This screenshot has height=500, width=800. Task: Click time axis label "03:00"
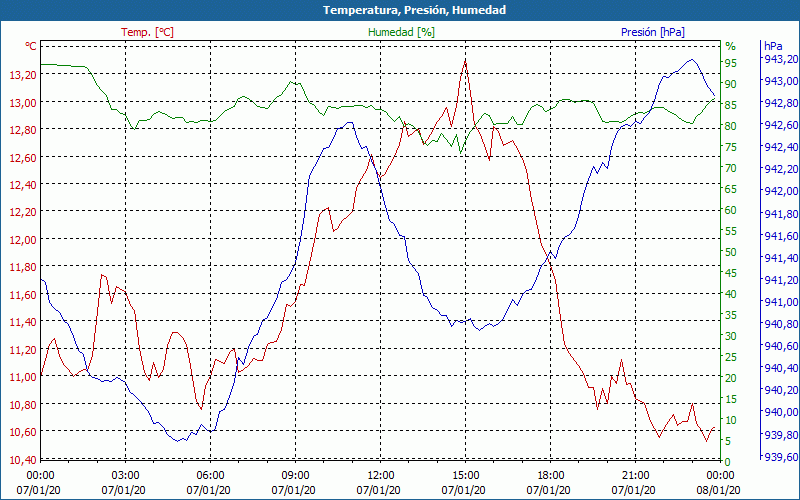click(126, 476)
